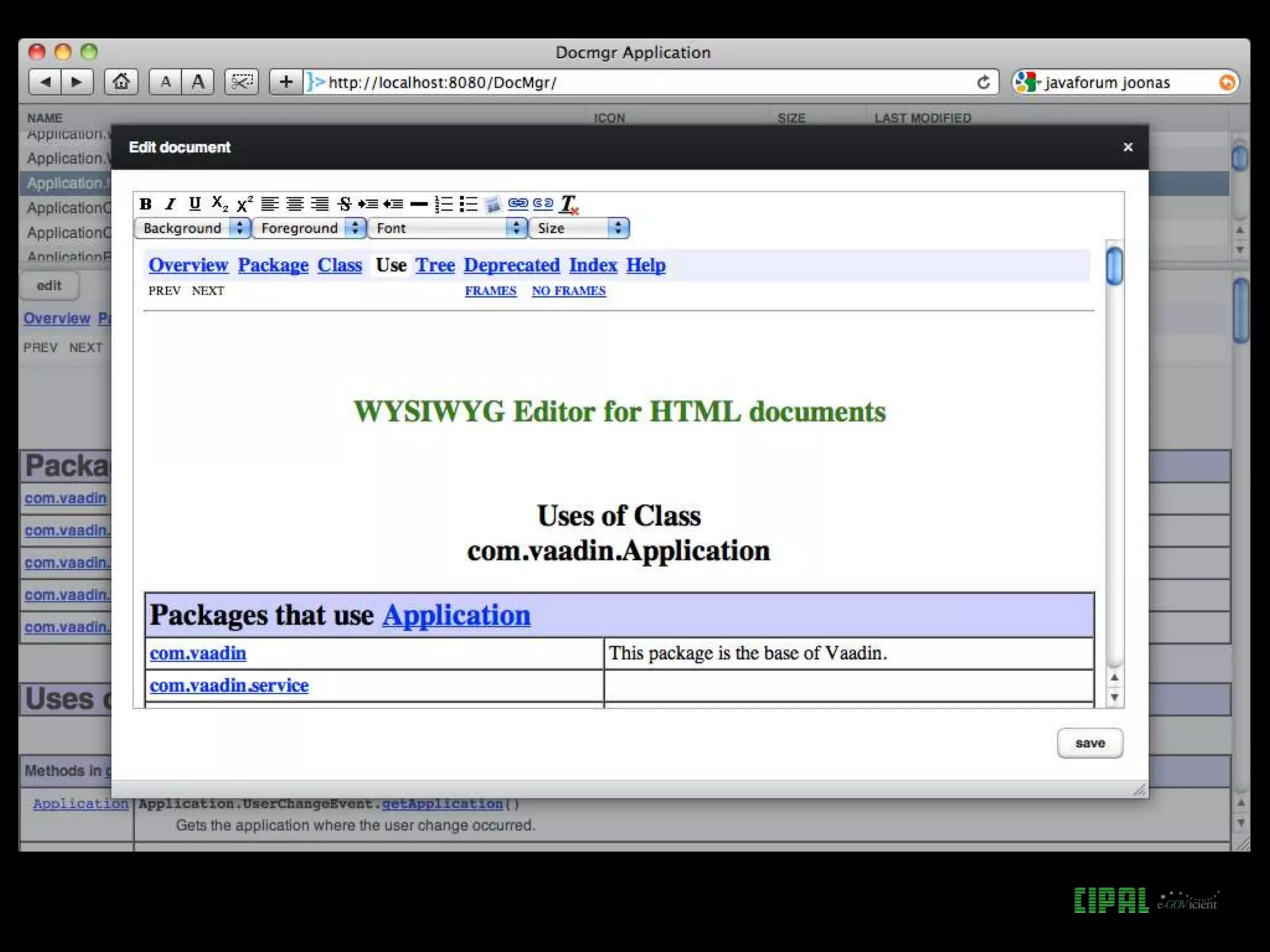Screen dimensions: 1270x952
Task: Insert a numbered list
Action: point(443,204)
